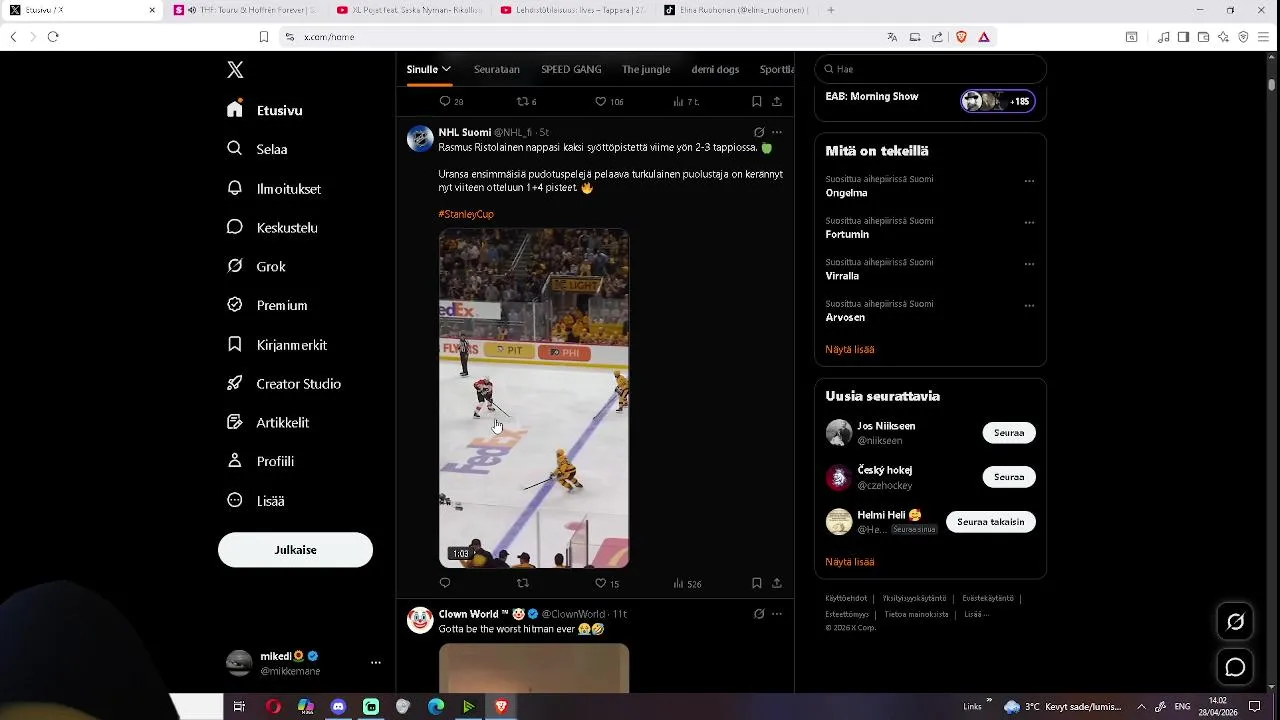
Task: Open Käyttöehdot footer link
Action: point(846,598)
